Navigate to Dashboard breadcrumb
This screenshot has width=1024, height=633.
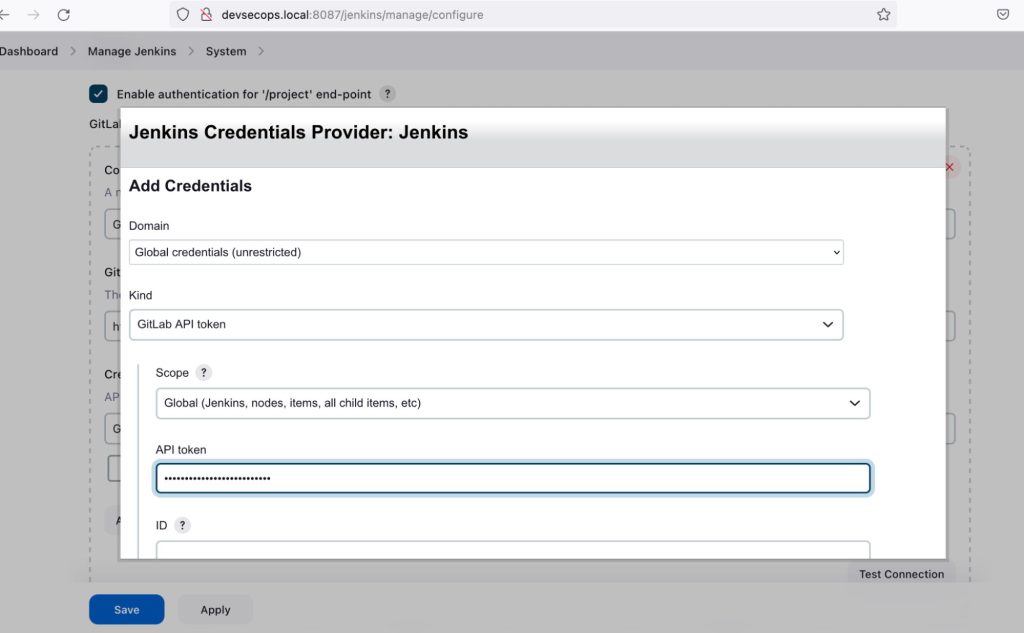(x=29, y=50)
